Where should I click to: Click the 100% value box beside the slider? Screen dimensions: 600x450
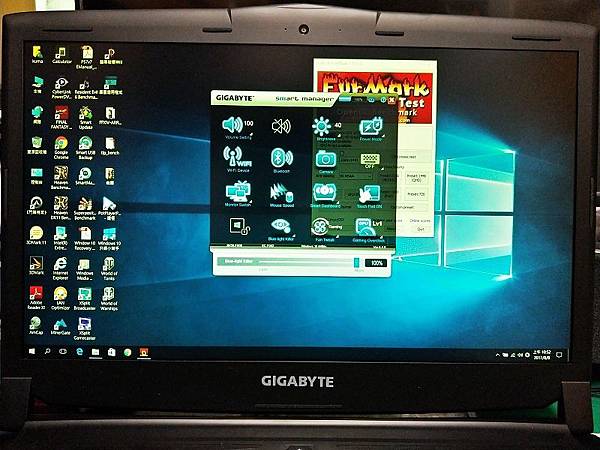click(376, 263)
